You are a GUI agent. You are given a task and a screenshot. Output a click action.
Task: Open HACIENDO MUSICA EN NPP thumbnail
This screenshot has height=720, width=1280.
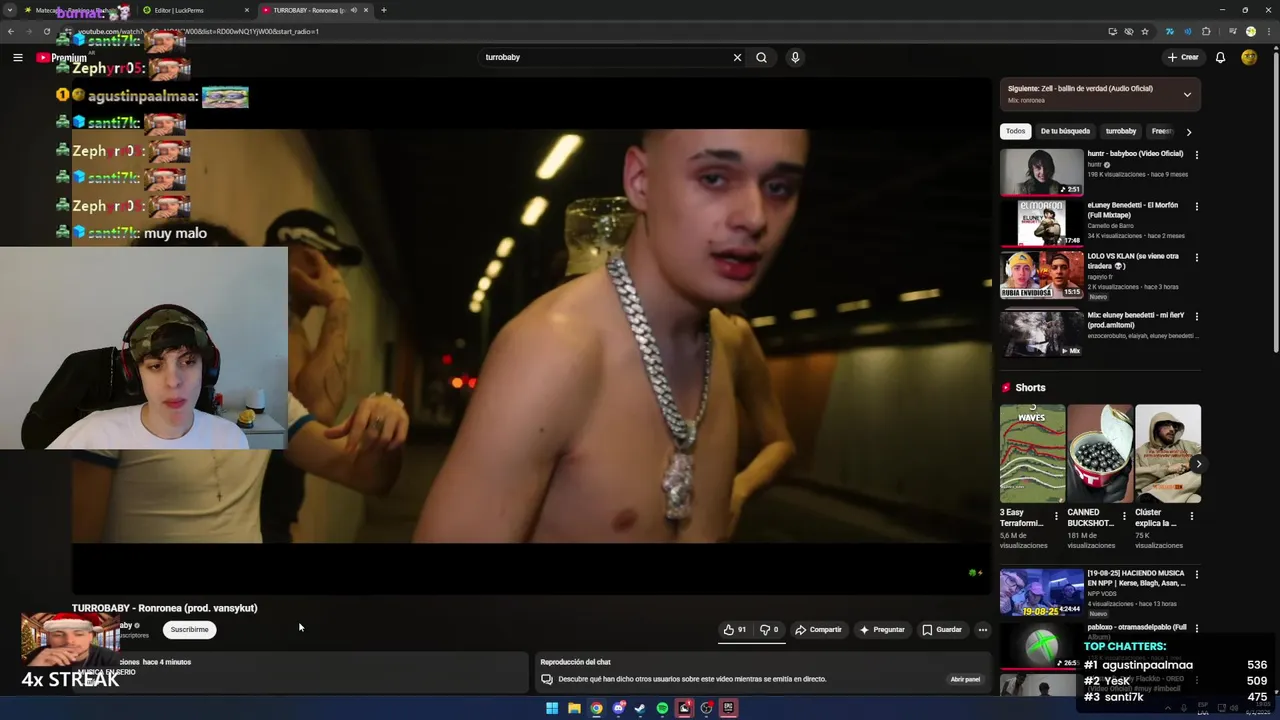pos(1042,591)
